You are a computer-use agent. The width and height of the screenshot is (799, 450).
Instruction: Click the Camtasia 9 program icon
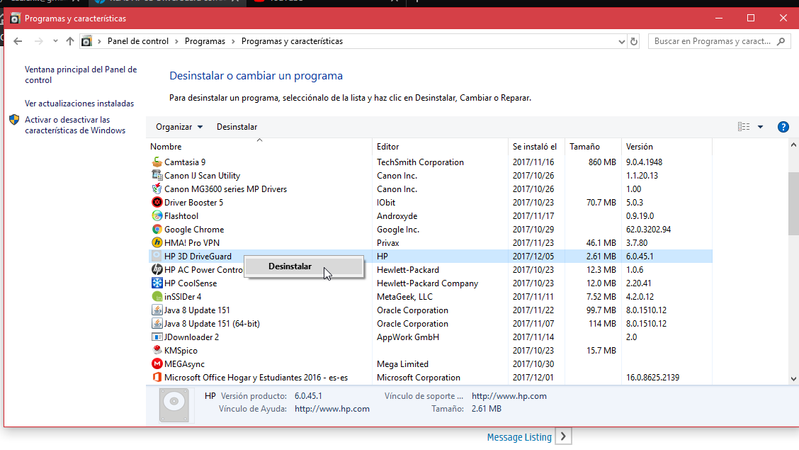pyautogui.click(x=157, y=162)
